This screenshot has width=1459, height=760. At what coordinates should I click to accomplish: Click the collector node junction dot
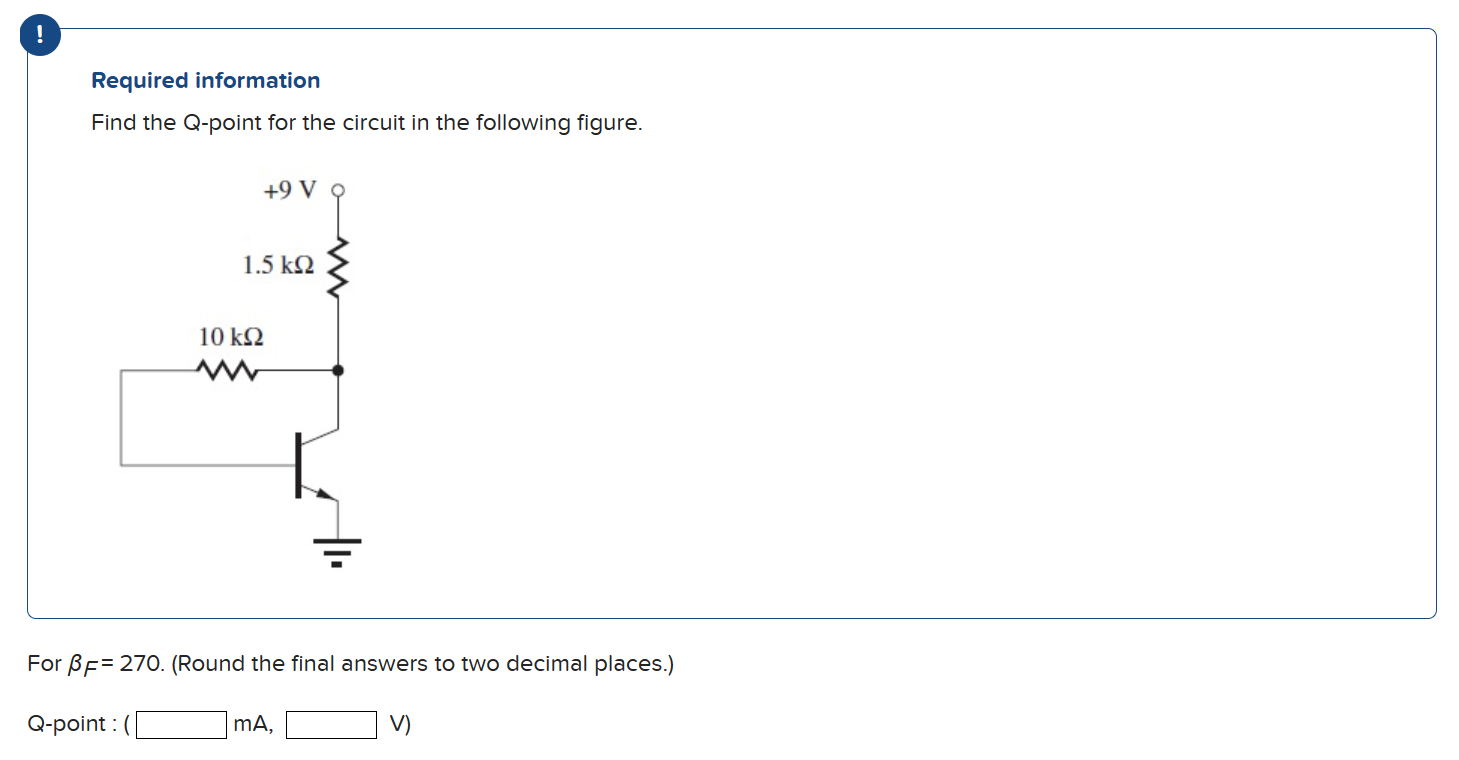337,369
